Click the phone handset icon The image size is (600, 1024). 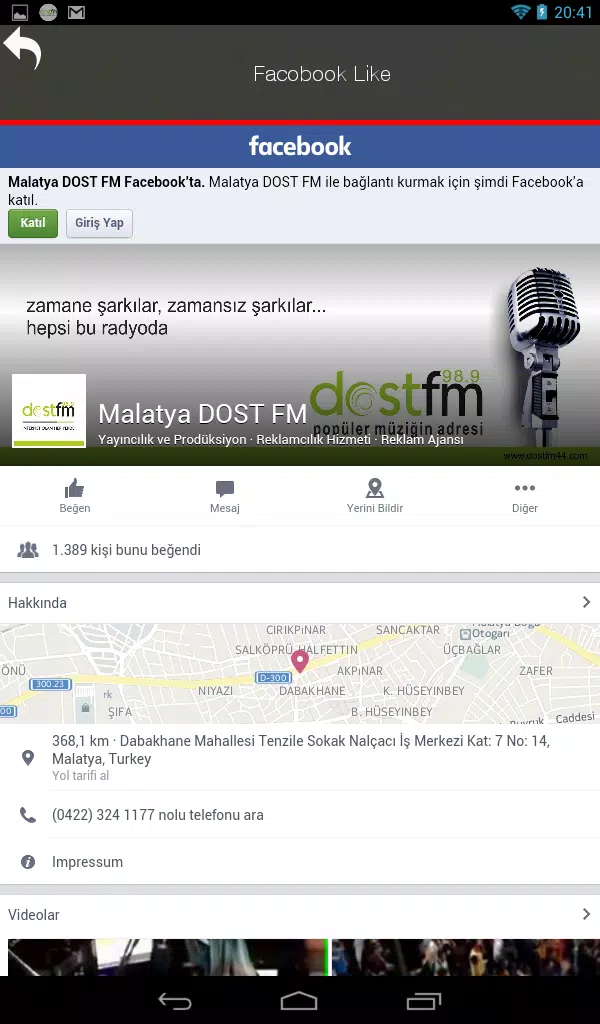[x=27, y=814]
